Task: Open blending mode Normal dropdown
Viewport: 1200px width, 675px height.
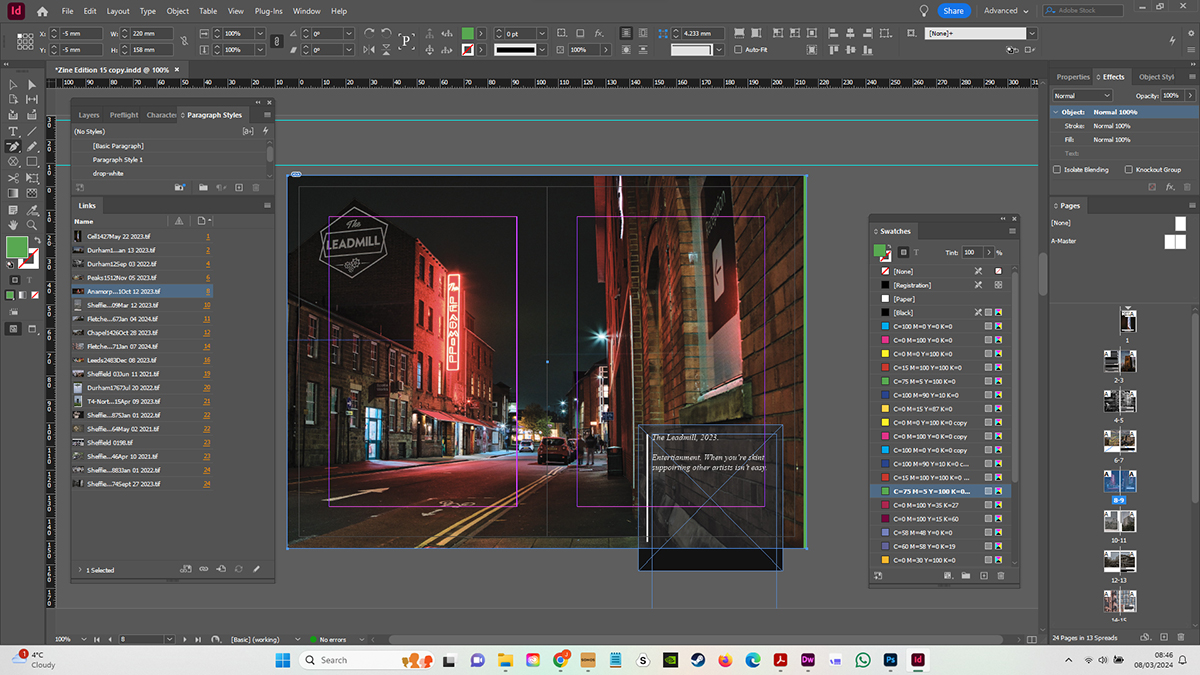Action: pyautogui.click(x=1082, y=96)
